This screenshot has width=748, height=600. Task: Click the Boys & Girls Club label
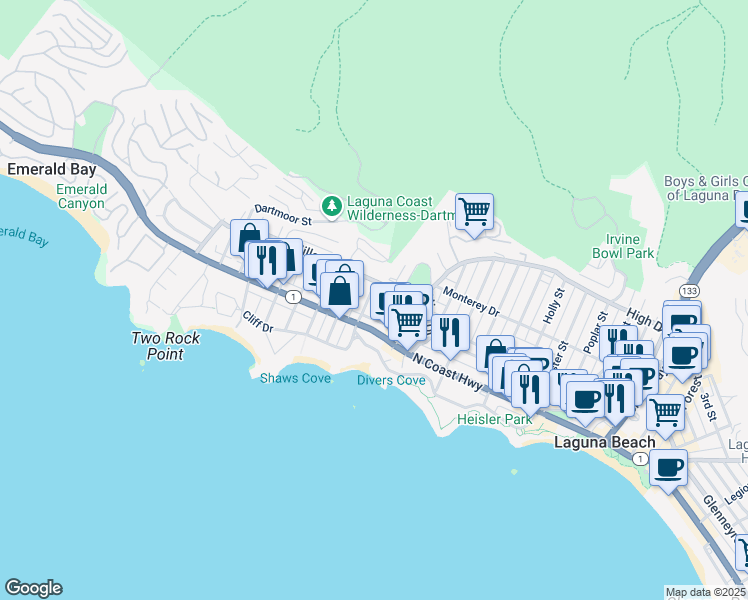point(706,188)
